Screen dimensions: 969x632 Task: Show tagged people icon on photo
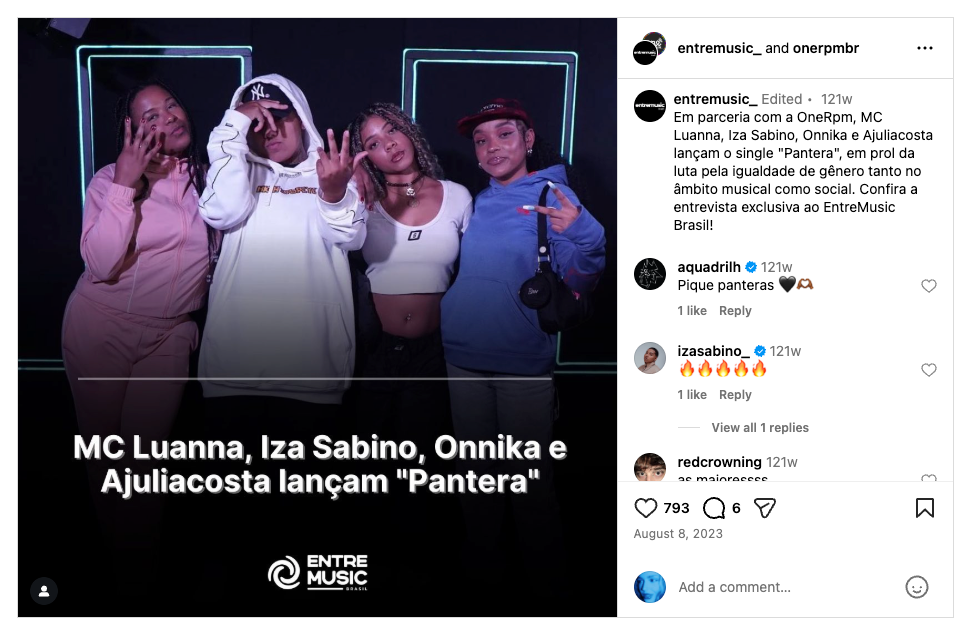(44, 591)
